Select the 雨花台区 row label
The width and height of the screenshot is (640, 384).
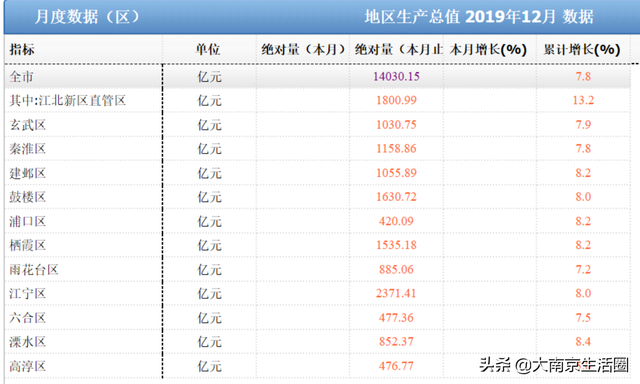tap(34, 269)
